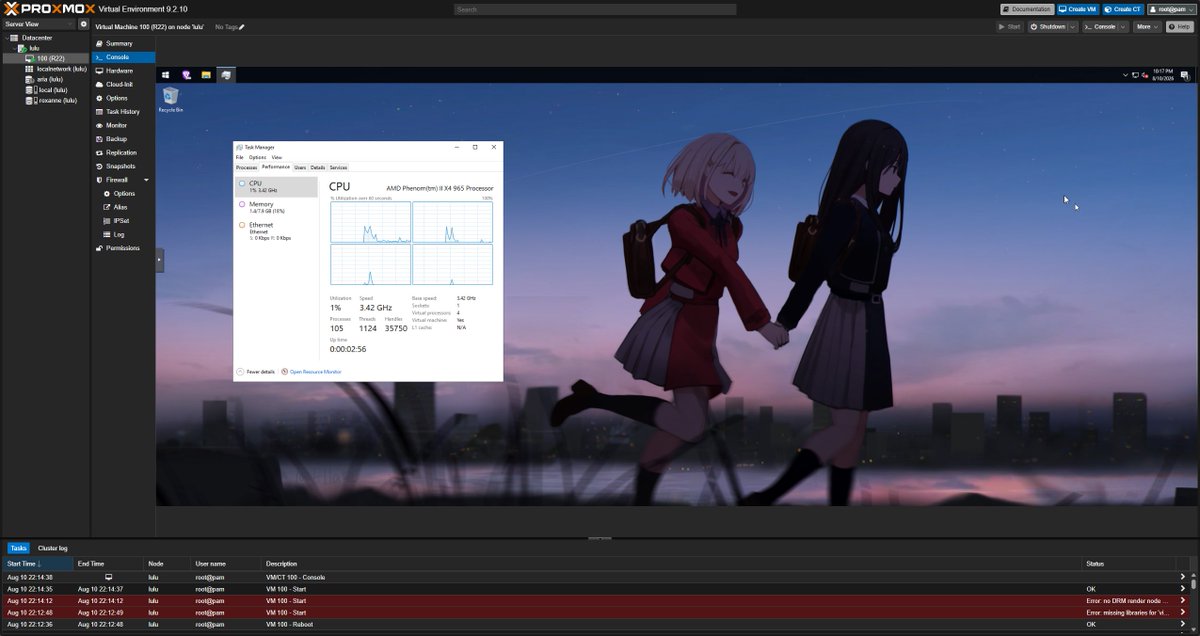Click the console monitor icon in task End Time

click(x=109, y=577)
